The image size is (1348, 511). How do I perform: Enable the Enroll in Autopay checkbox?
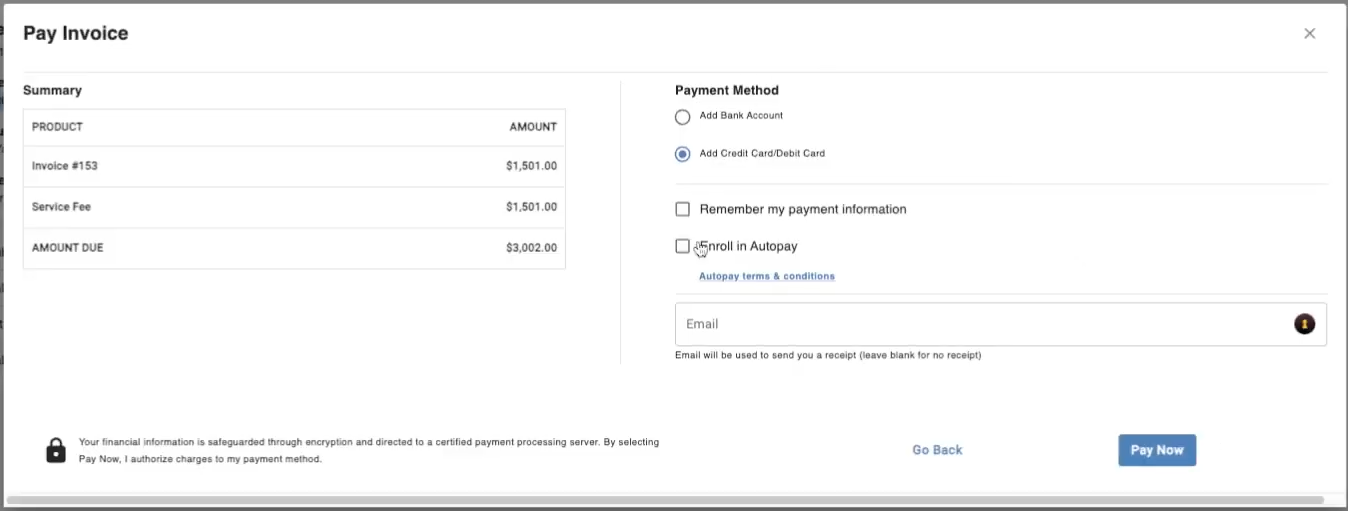click(683, 246)
